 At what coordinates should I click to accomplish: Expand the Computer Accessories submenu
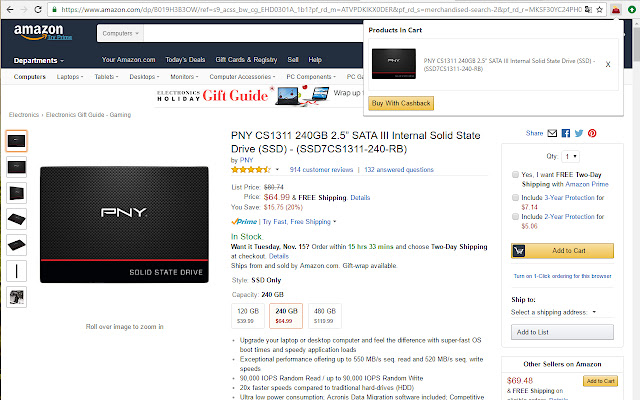[242, 77]
